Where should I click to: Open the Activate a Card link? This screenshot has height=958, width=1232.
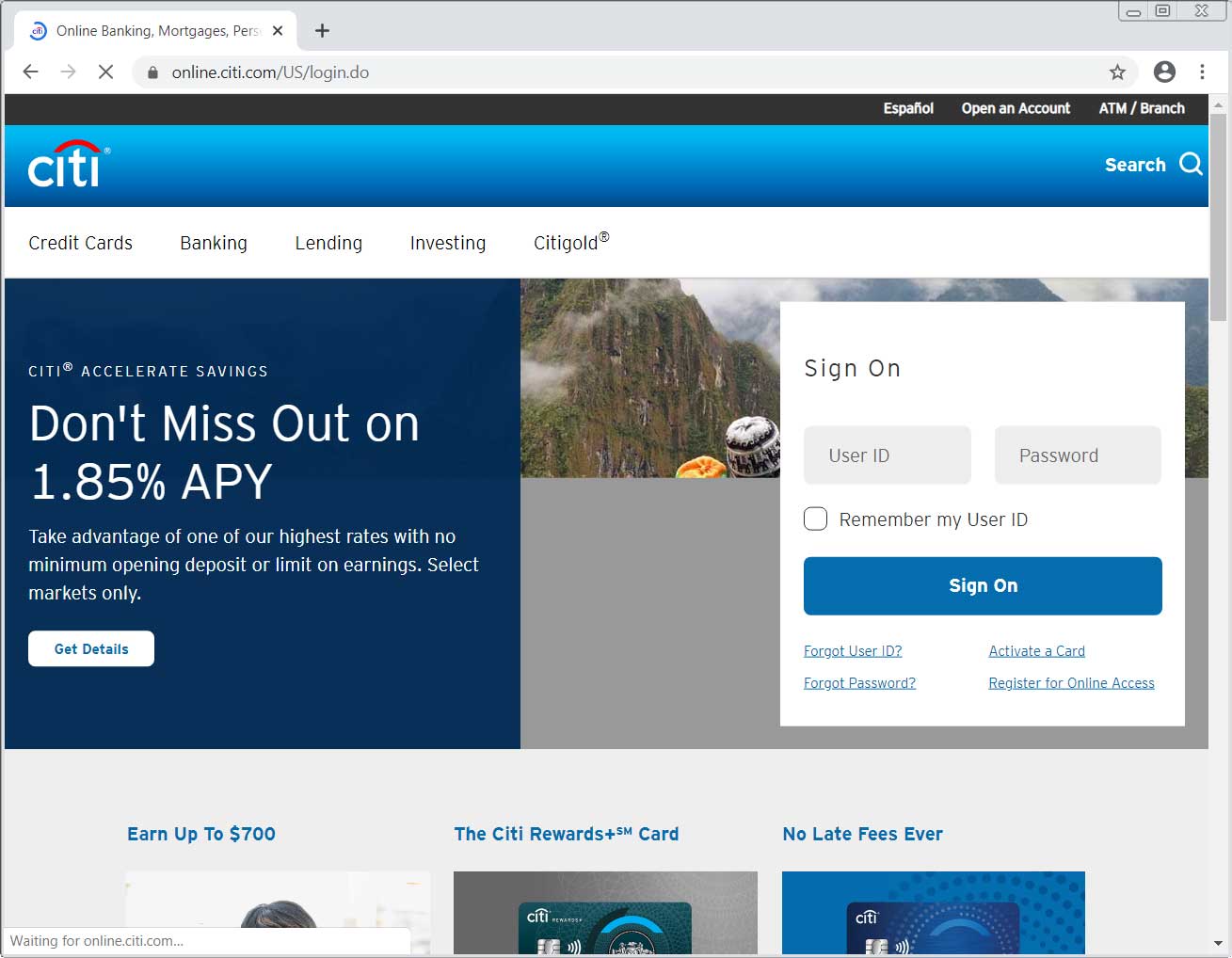pyautogui.click(x=1036, y=651)
